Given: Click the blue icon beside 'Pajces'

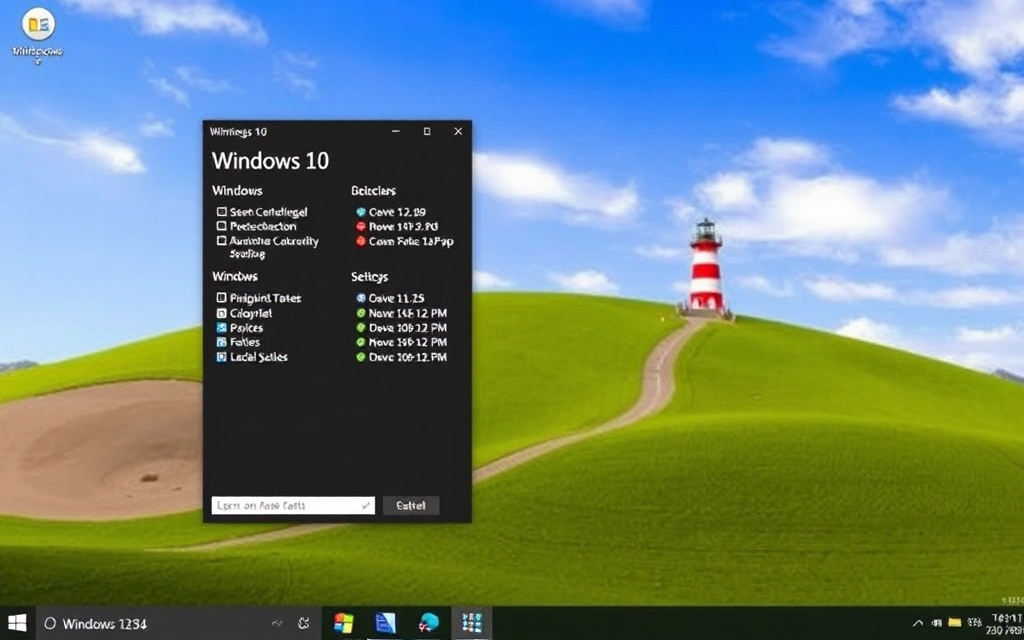Looking at the screenshot, I should coord(222,327).
